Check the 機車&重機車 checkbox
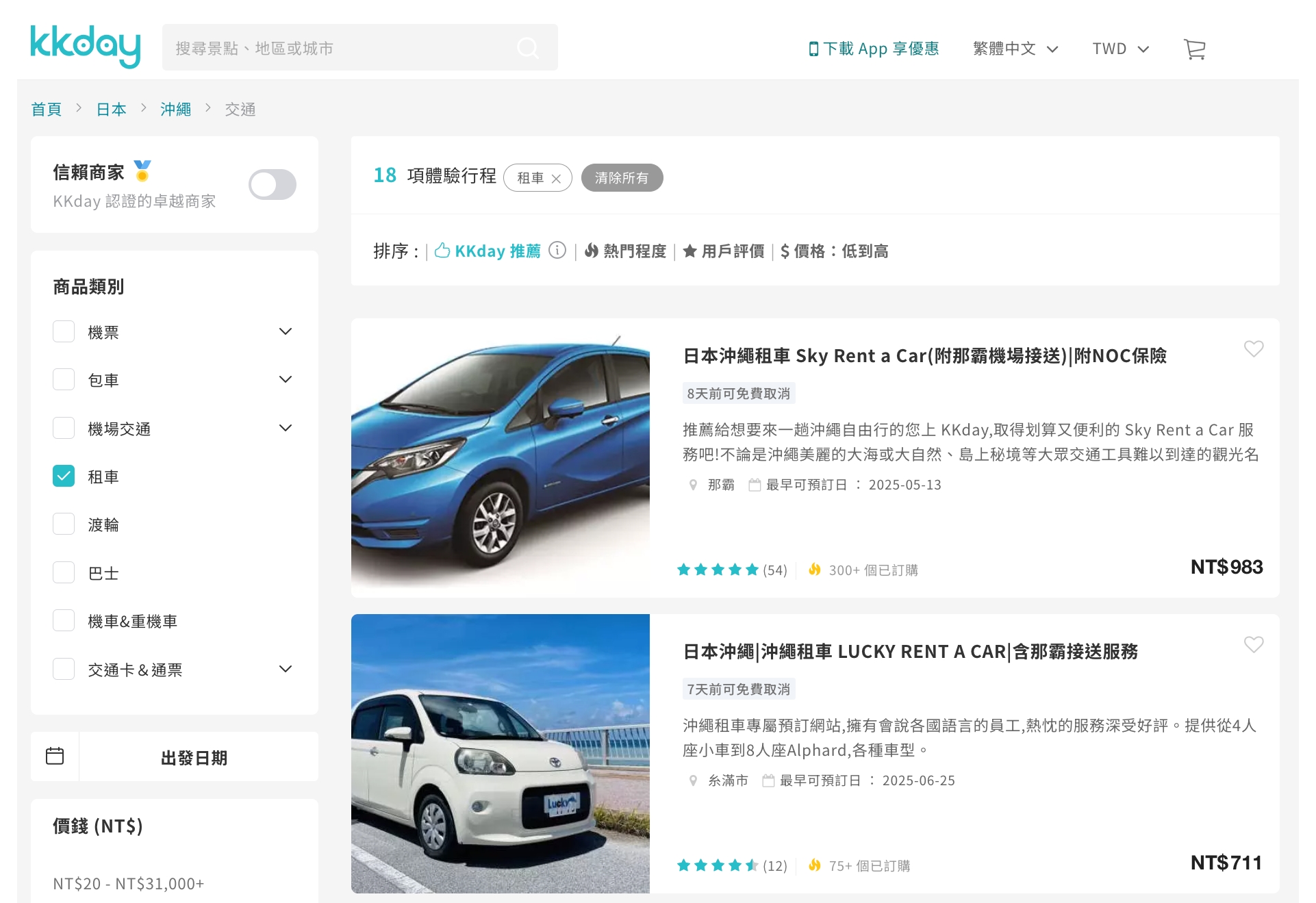The height and width of the screenshot is (903, 1316). pos(64,621)
